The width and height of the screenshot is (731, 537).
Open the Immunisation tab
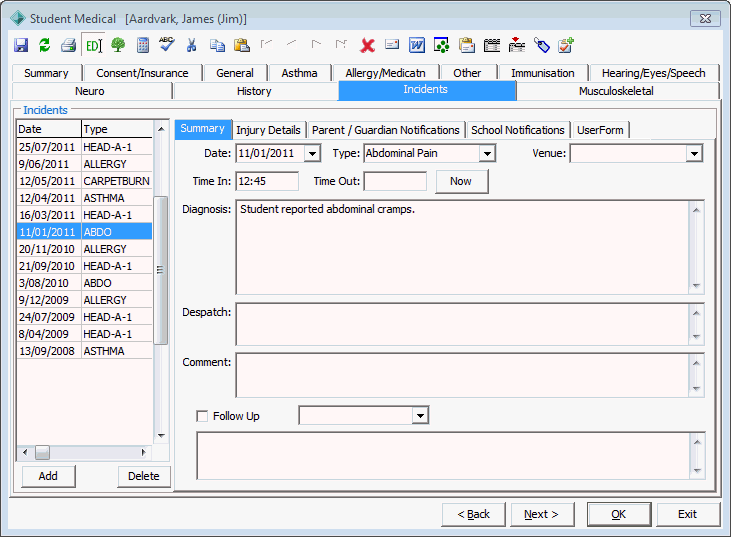(x=543, y=73)
